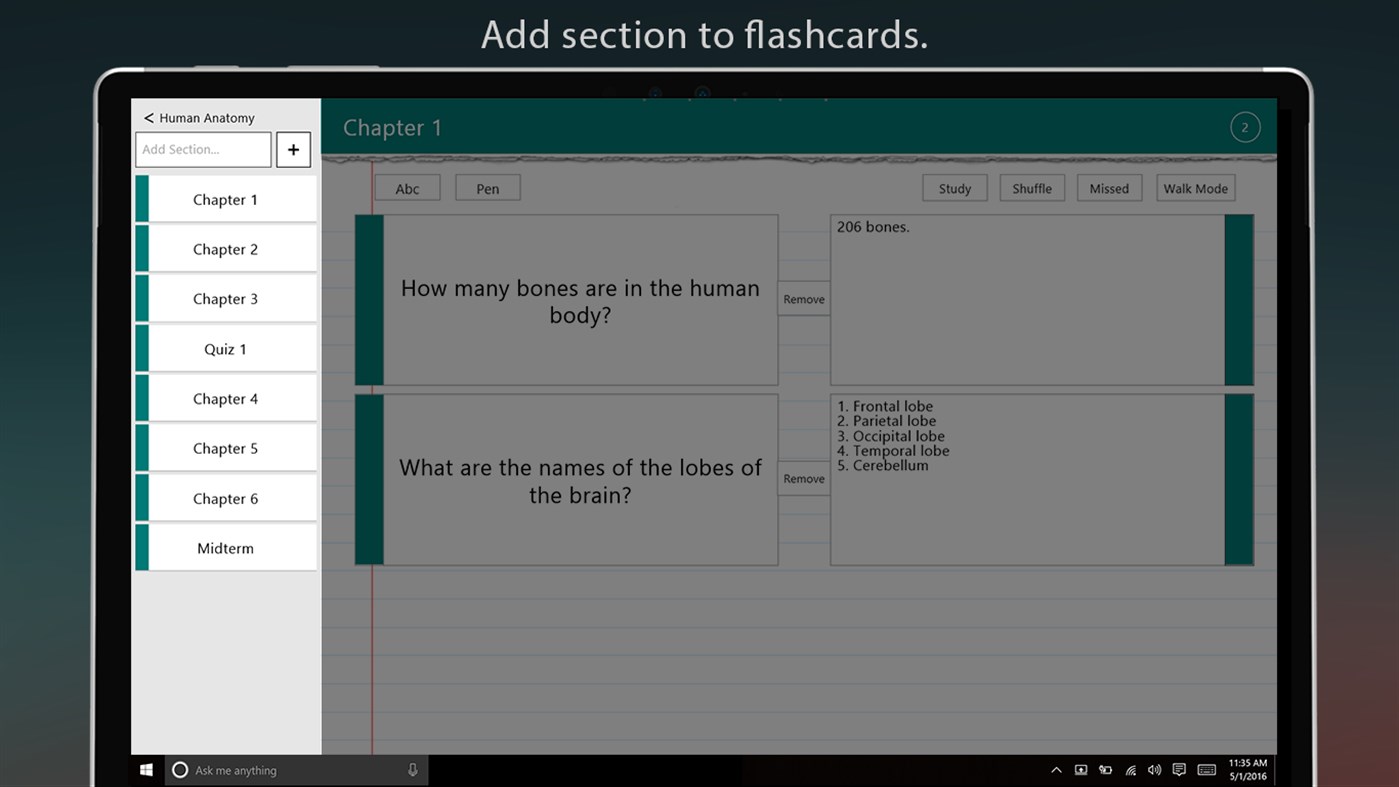Enable Walk Mode for flashcards
The height and width of the screenshot is (787, 1399).
pos(1195,187)
